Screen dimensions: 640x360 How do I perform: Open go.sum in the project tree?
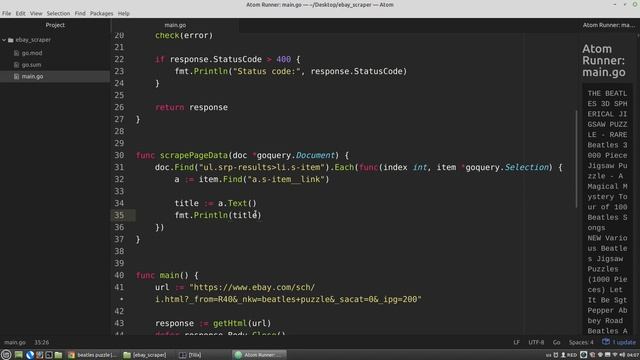[x=31, y=65]
